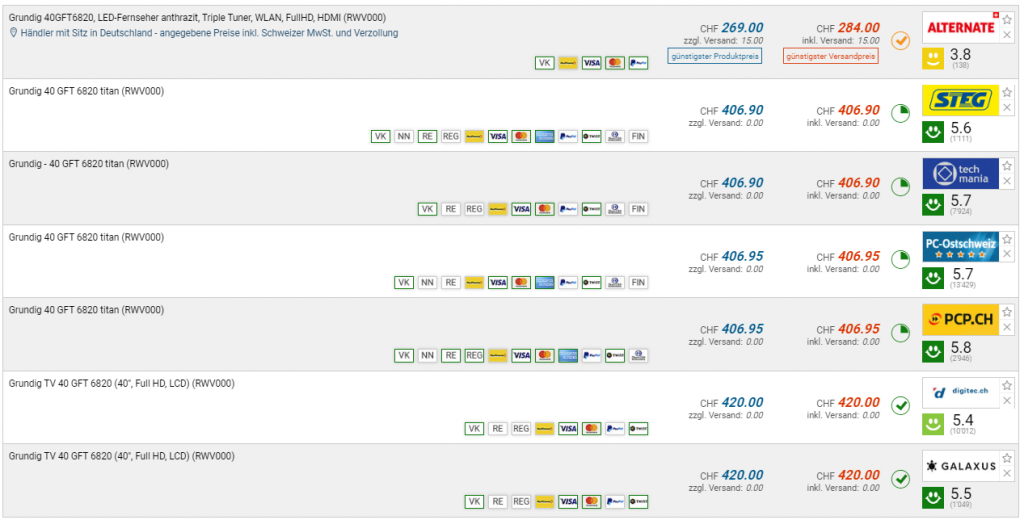Click green availability checkmark in Galaxus row
The width and height of the screenshot is (1024, 520).
pyautogui.click(x=900, y=479)
